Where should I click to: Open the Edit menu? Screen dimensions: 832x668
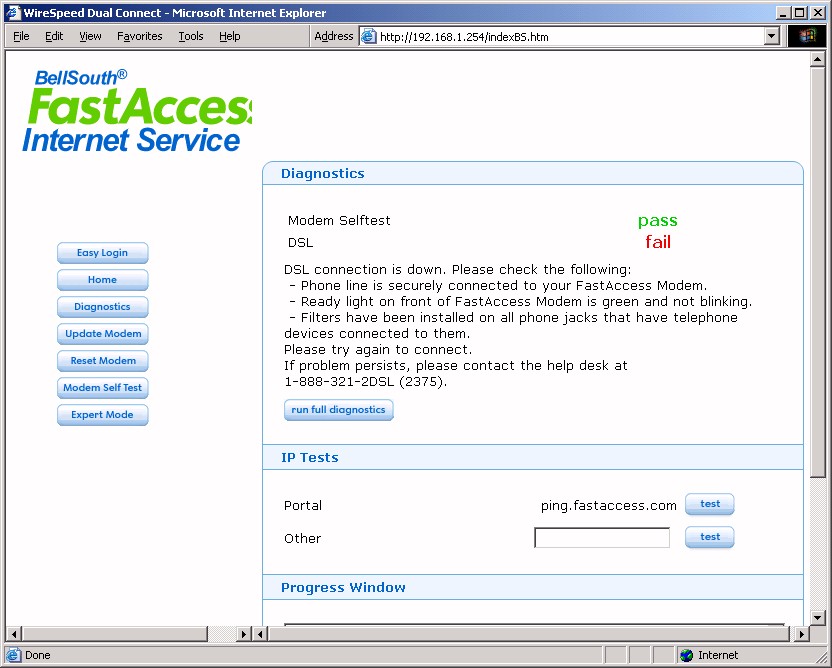pyautogui.click(x=54, y=36)
